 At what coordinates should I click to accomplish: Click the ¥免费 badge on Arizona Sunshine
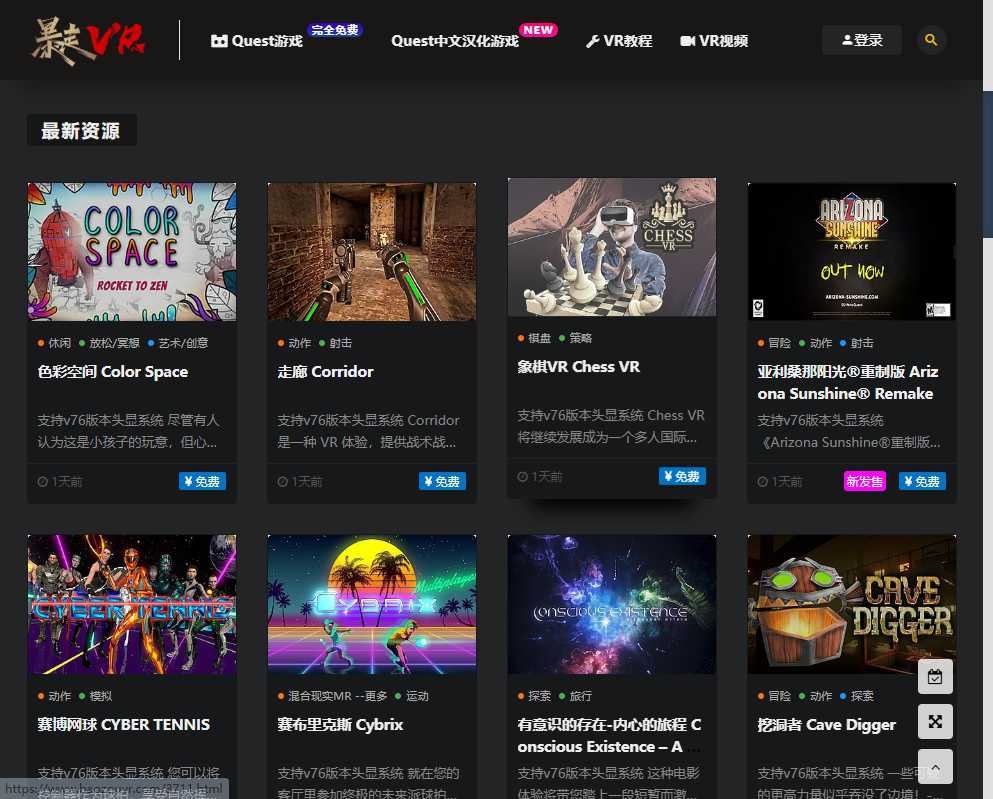[922, 481]
